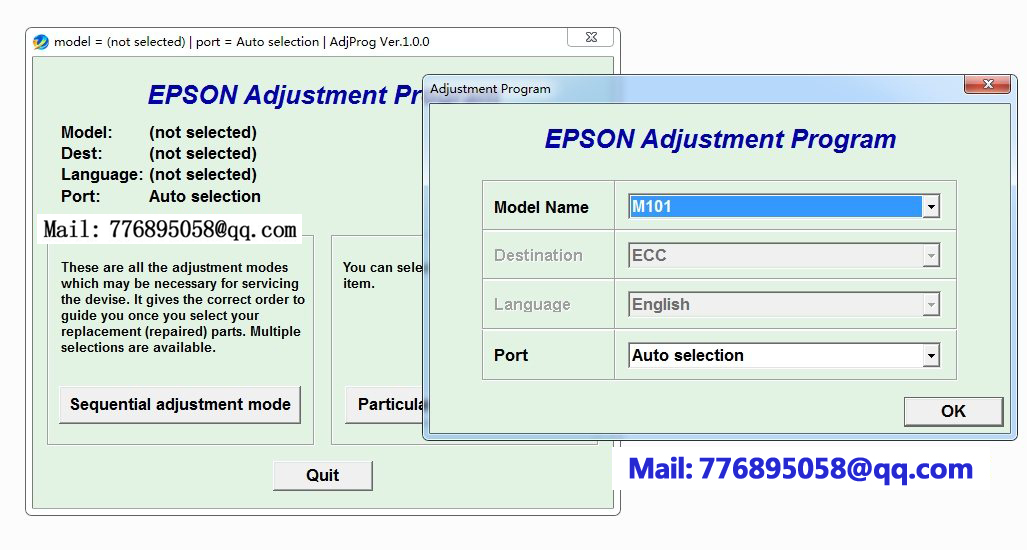Click the sequential mode description paragraph
Image resolution: width=1027 pixels, height=550 pixels.
point(183,308)
